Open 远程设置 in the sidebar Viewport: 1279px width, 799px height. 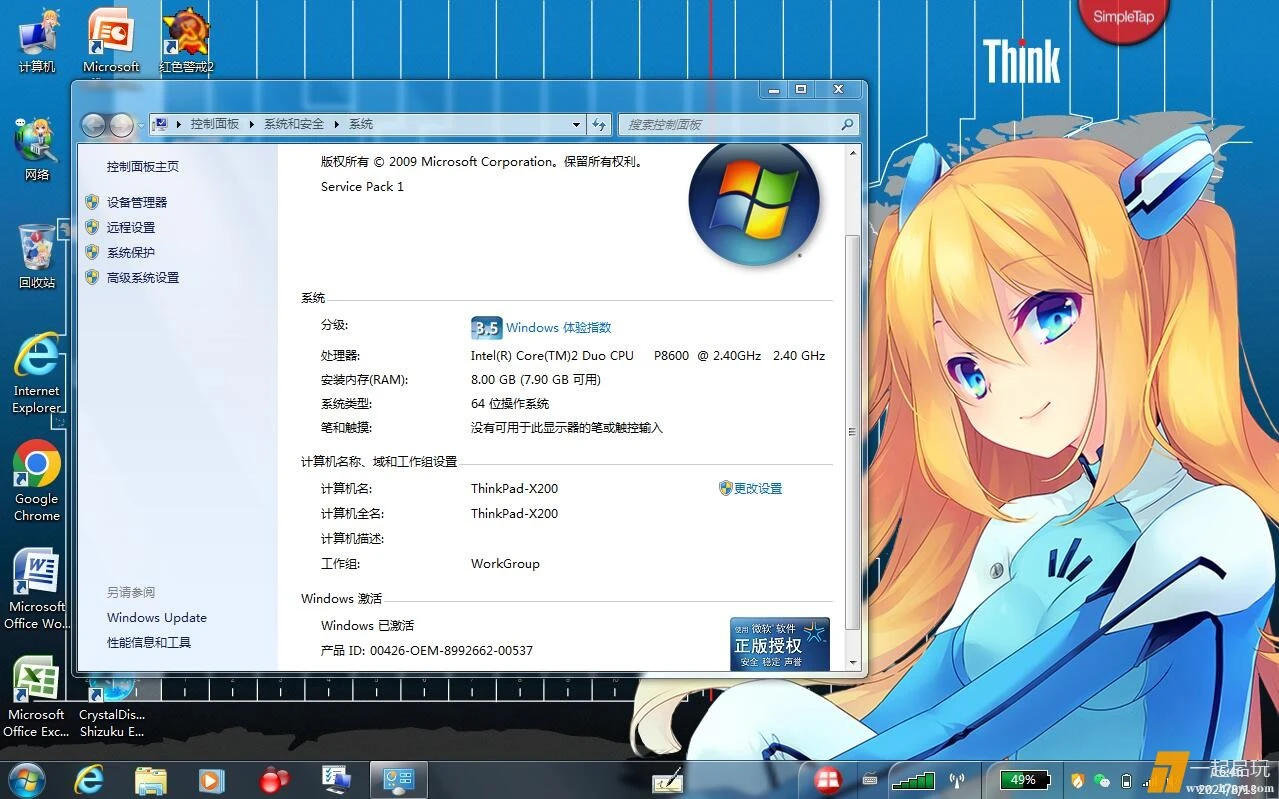tap(131, 227)
